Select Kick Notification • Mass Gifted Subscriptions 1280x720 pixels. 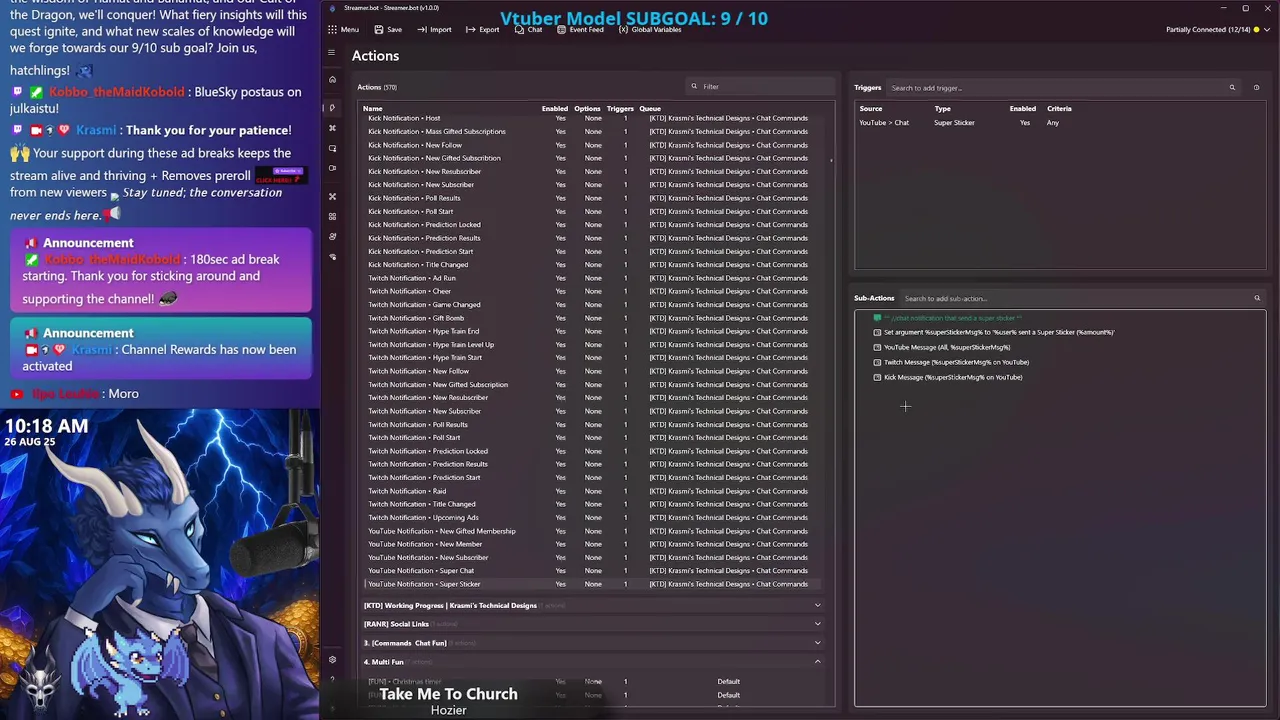(592, 131)
